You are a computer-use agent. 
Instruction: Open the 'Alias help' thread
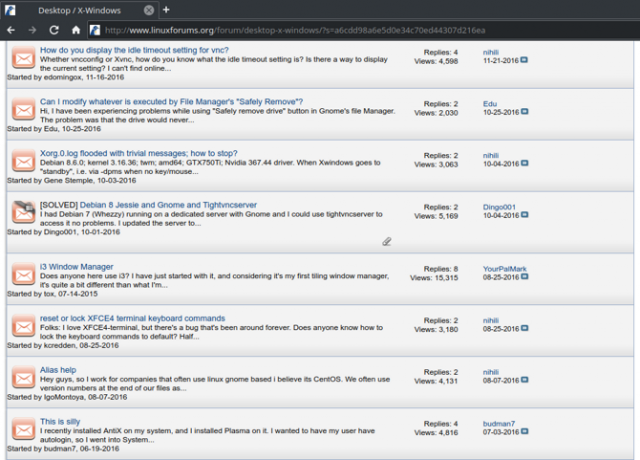tap(58, 370)
